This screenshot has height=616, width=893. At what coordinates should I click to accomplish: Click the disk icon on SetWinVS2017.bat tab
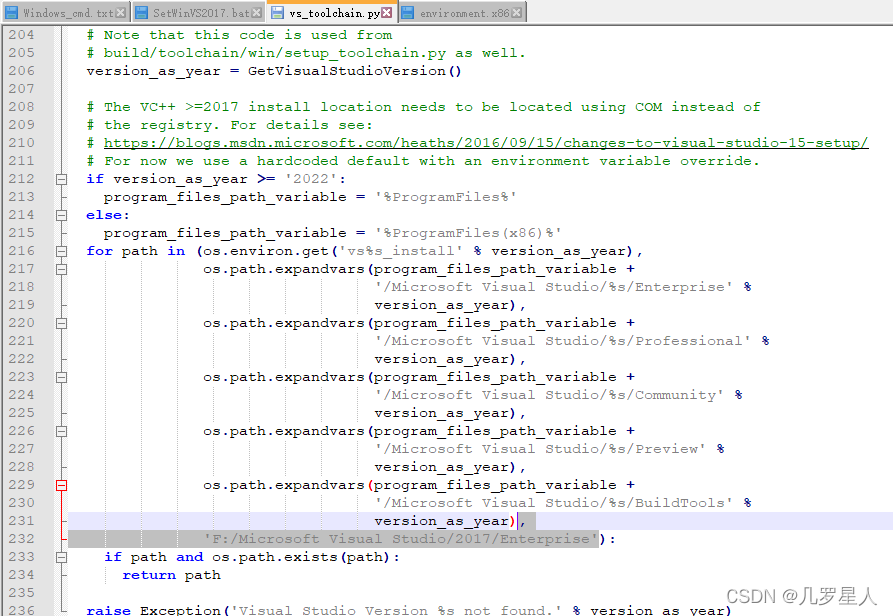pyautogui.click(x=141, y=13)
